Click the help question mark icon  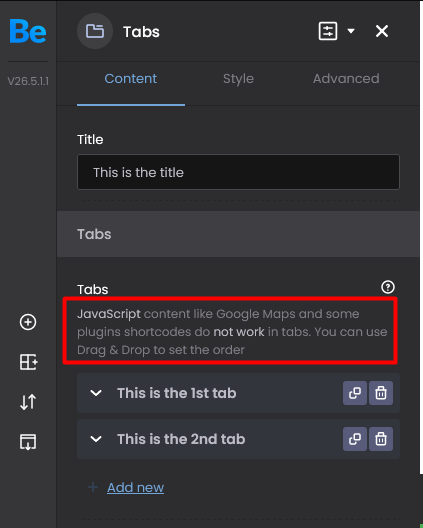click(x=388, y=287)
